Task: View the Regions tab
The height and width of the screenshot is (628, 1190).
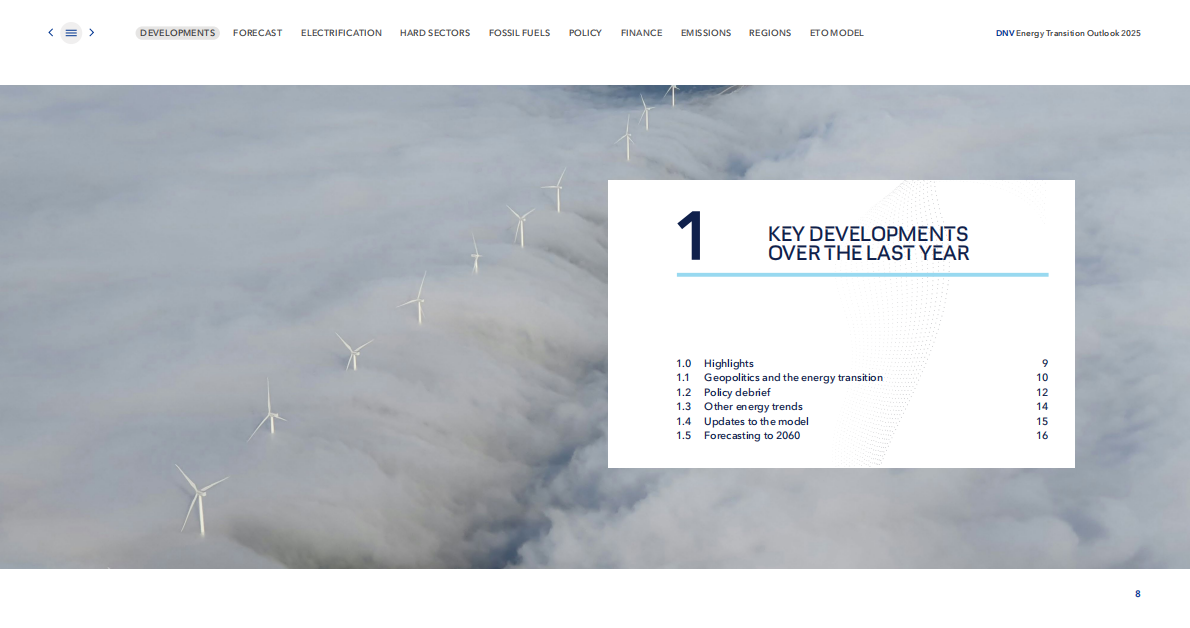Action: point(769,33)
